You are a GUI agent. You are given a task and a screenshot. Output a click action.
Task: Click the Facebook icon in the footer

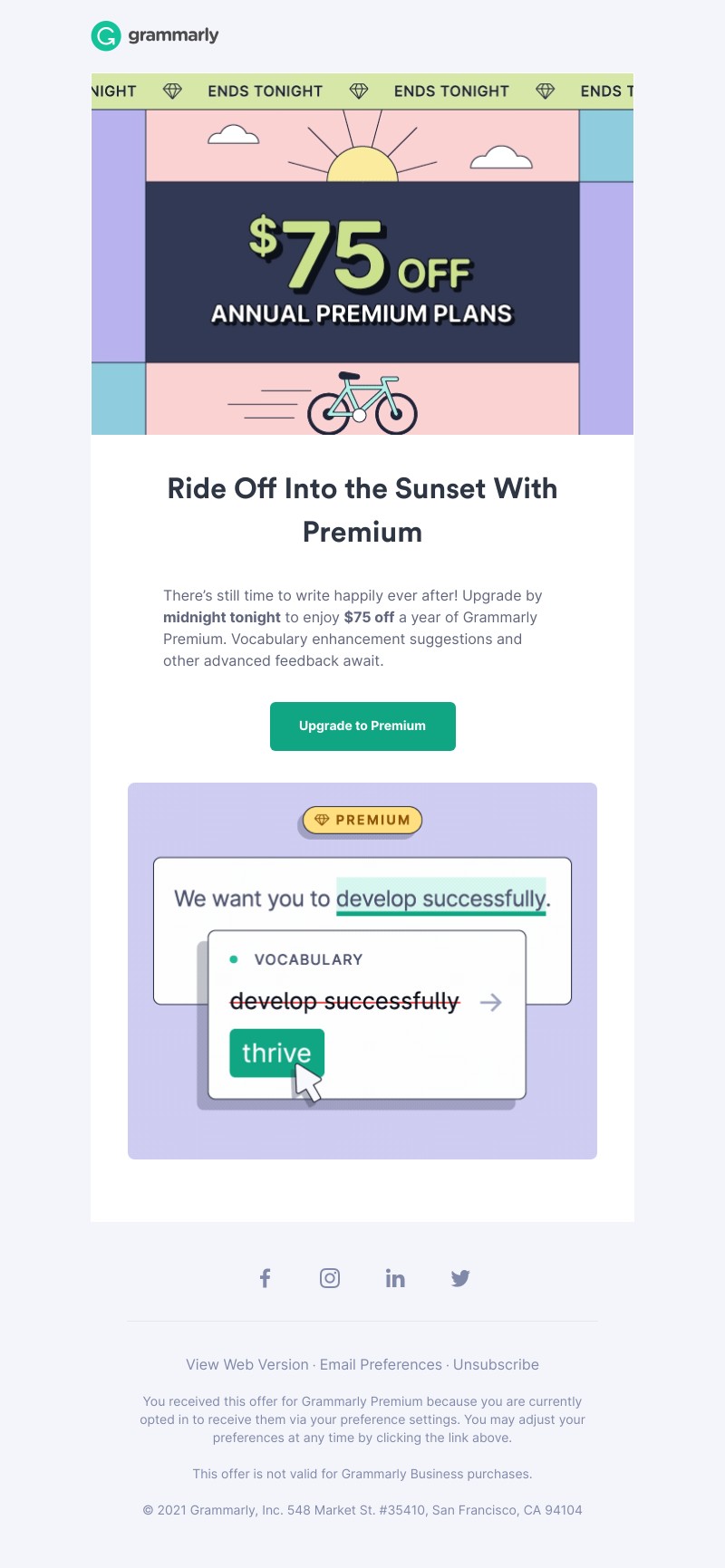[265, 1277]
